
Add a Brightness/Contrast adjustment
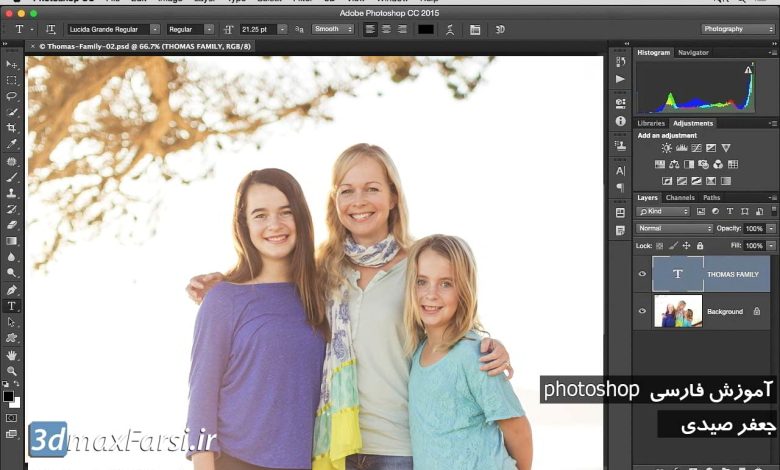(x=667, y=148)
